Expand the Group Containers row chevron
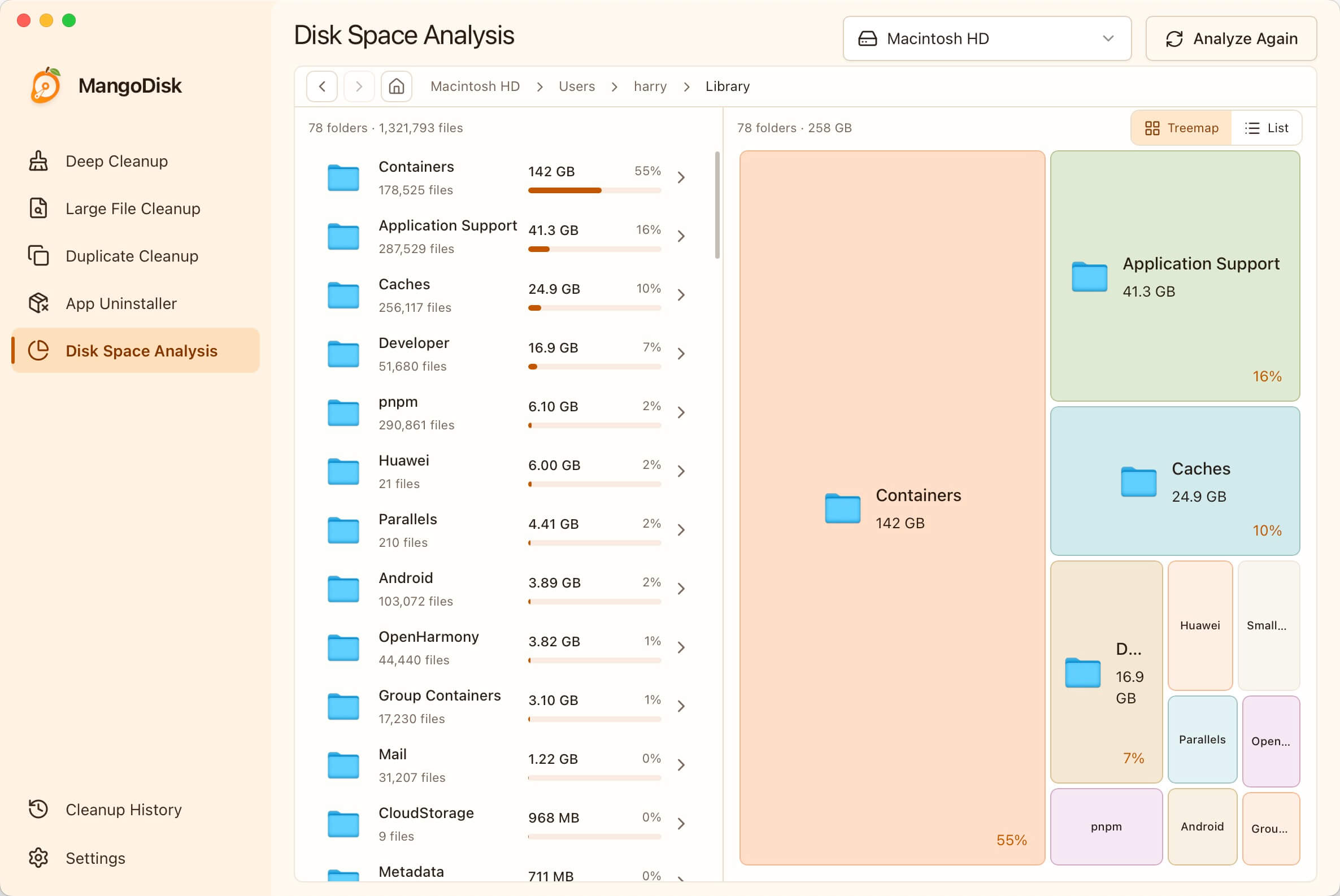Viewport: 1340px width, 896px height. click(681, 707)
